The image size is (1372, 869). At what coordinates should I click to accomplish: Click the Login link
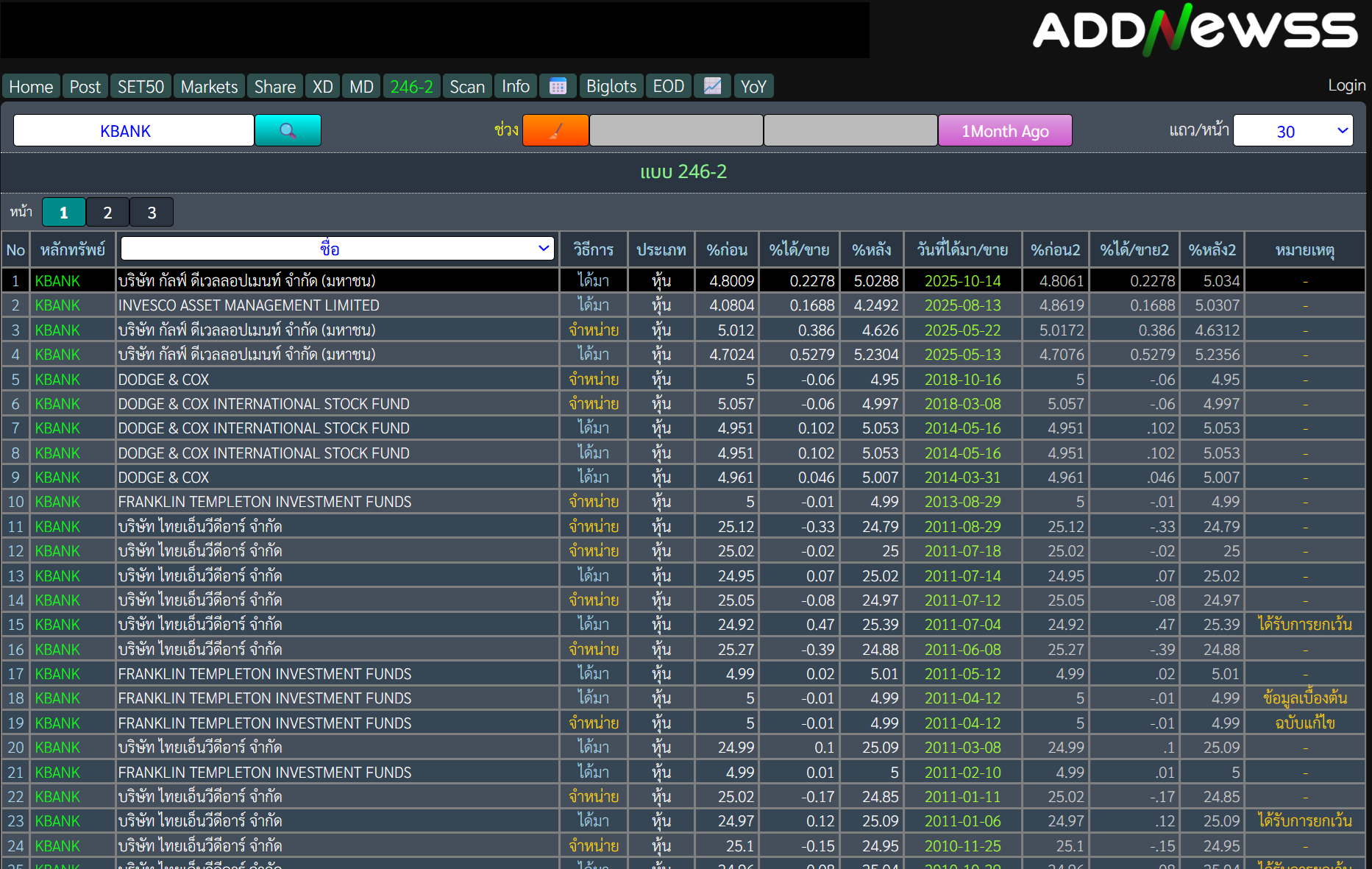(1346, 85)
